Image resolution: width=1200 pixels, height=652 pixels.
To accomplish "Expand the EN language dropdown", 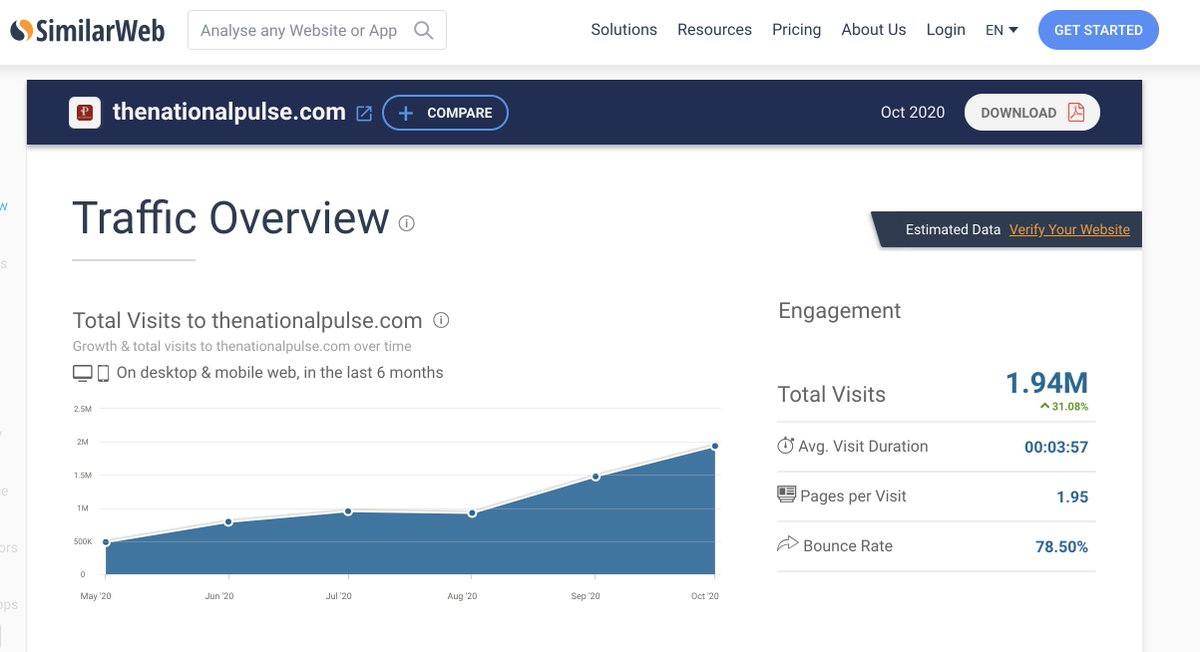I will [x=1001, y=30].
